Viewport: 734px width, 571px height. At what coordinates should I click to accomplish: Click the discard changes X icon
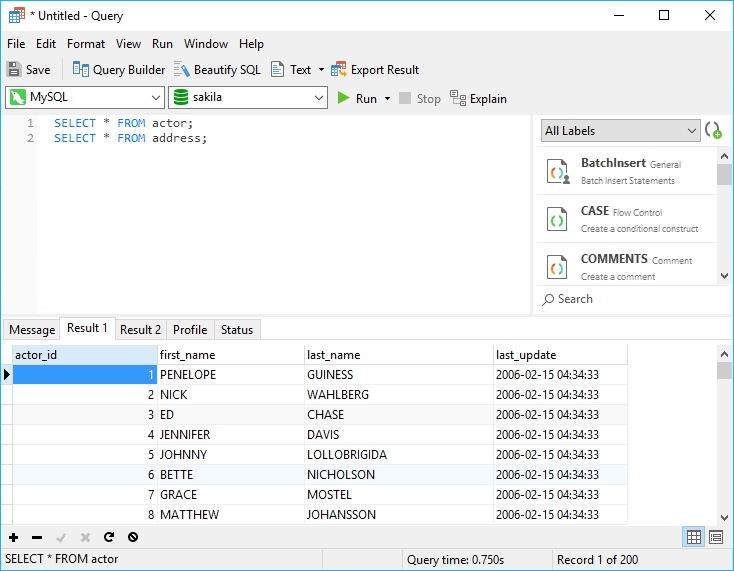[85, 537]
